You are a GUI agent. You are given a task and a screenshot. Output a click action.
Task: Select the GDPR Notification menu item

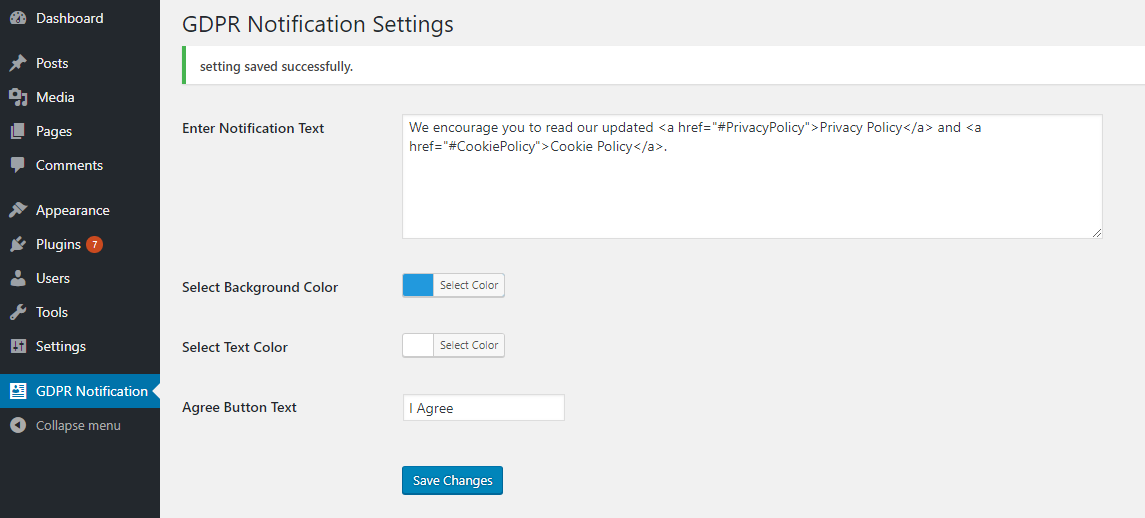[80, 392]
